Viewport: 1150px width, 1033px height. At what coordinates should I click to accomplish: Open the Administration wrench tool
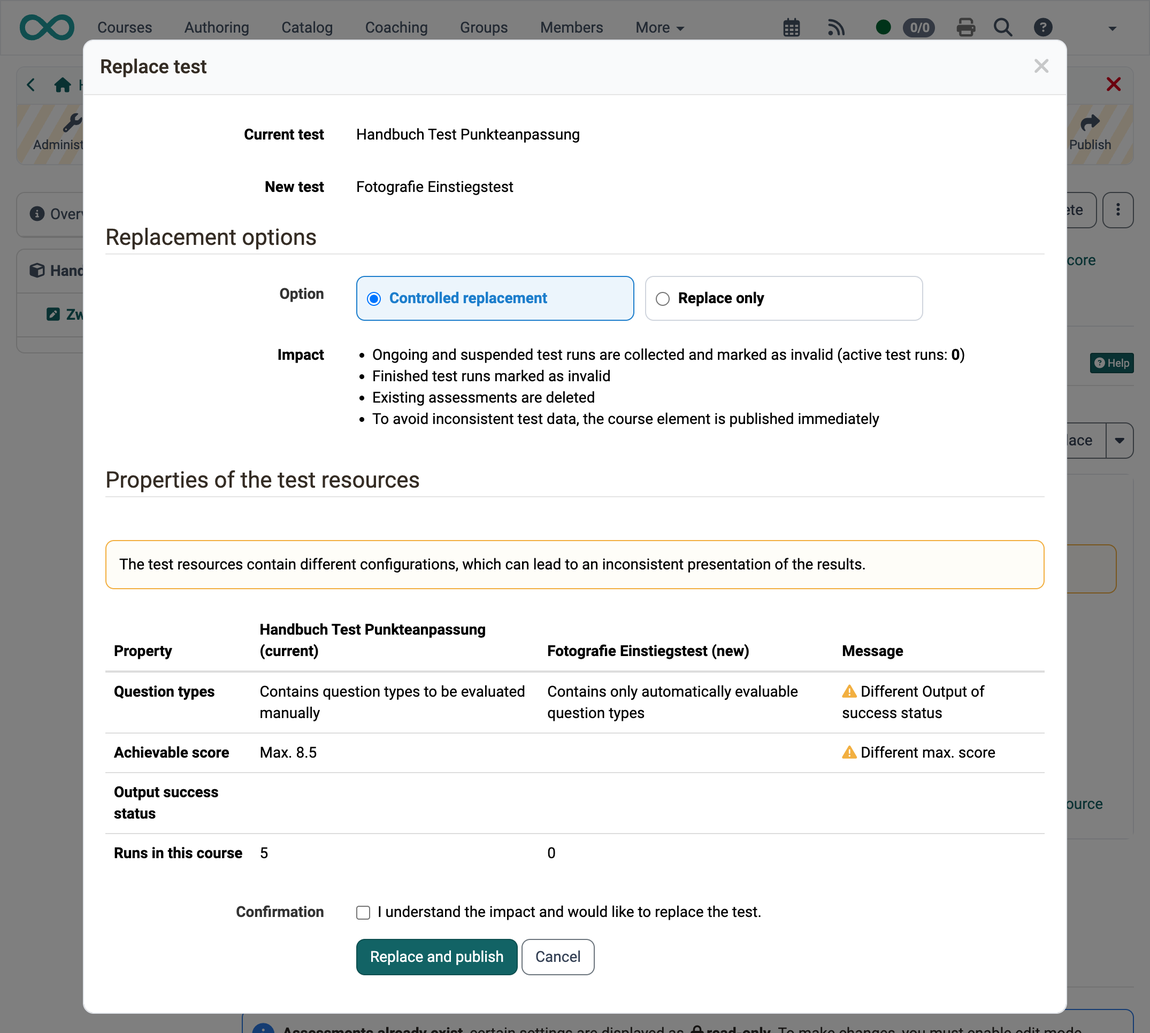71,122
